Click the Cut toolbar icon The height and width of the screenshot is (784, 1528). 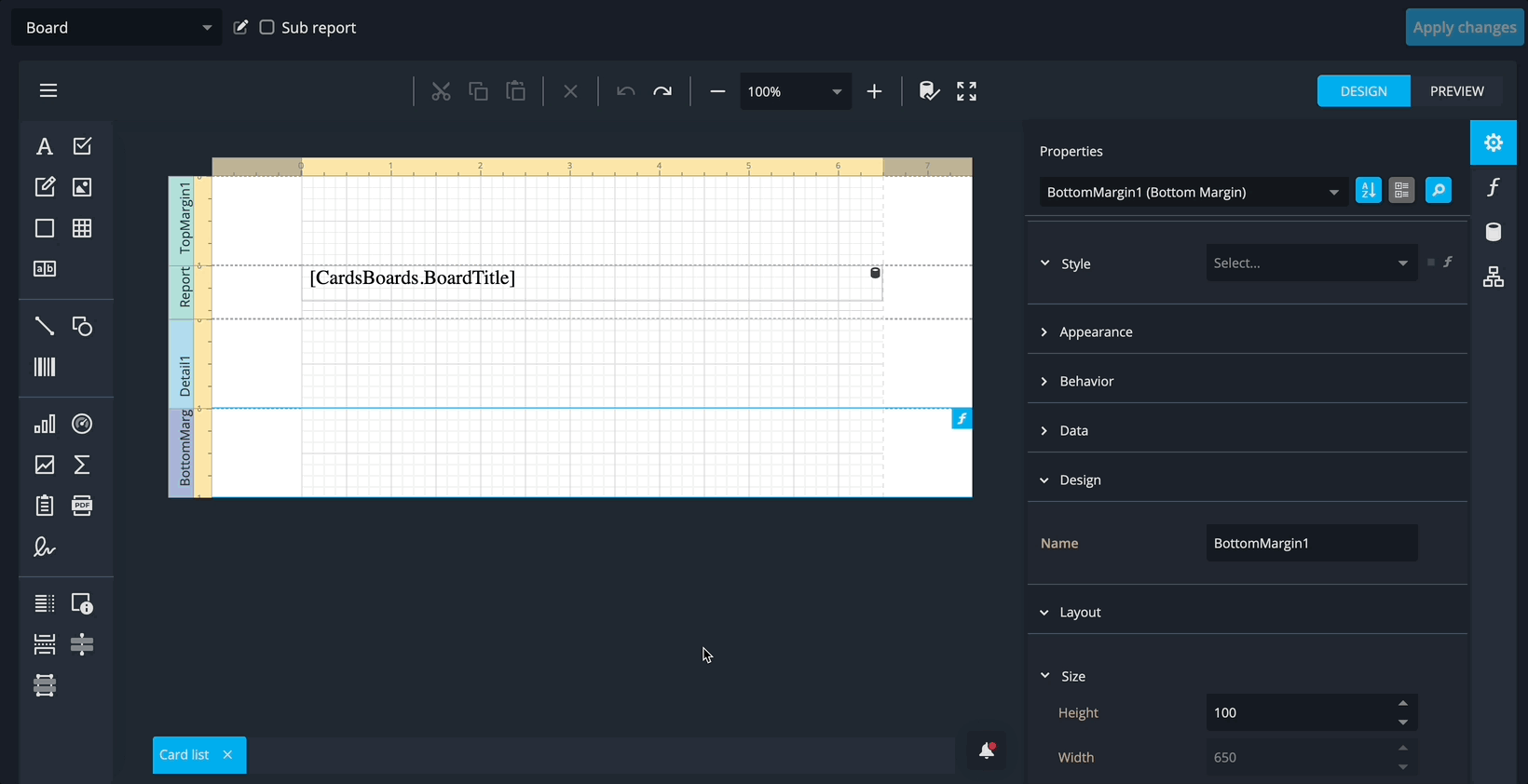441,91
